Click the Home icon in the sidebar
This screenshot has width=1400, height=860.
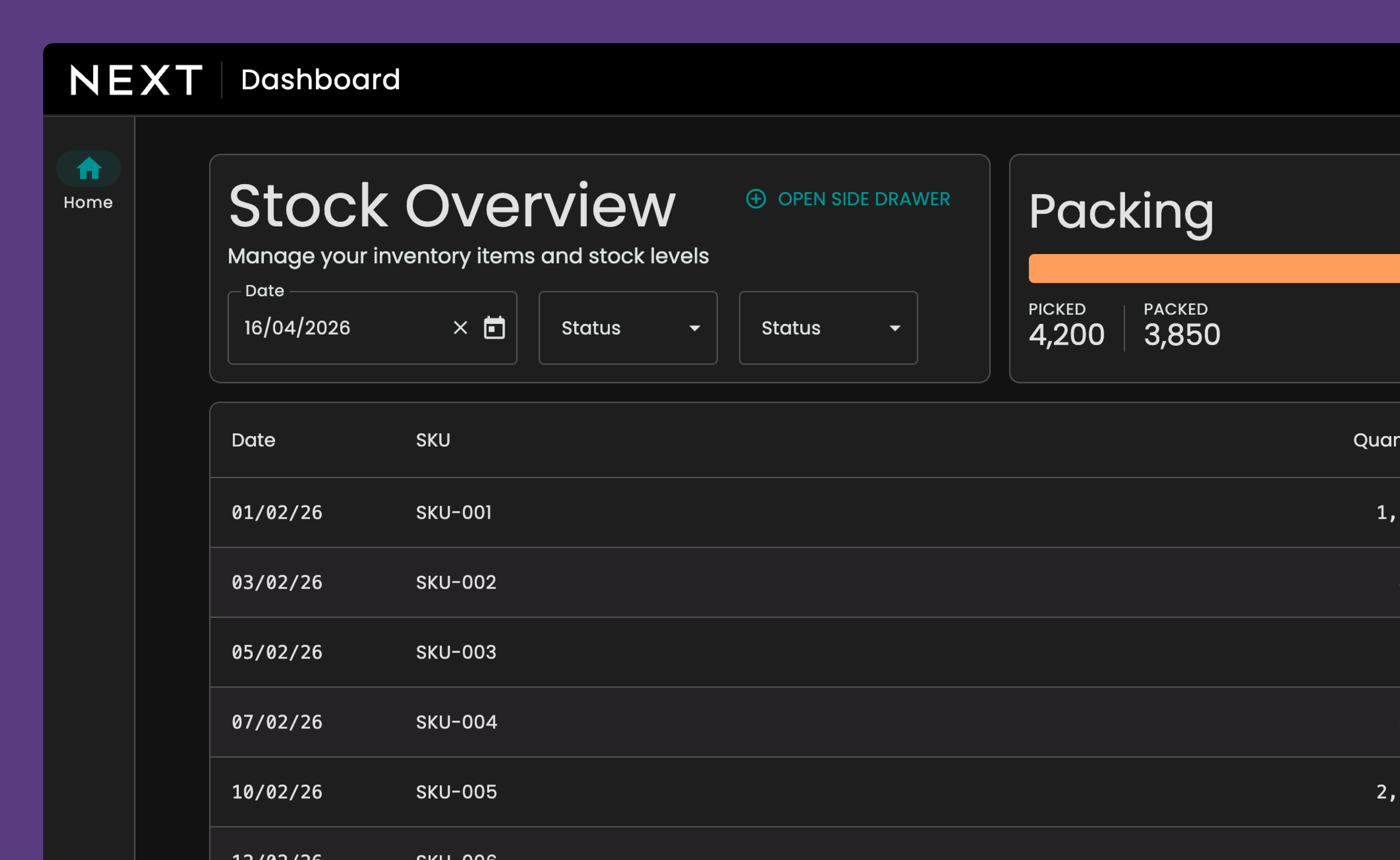click(88, 168)
